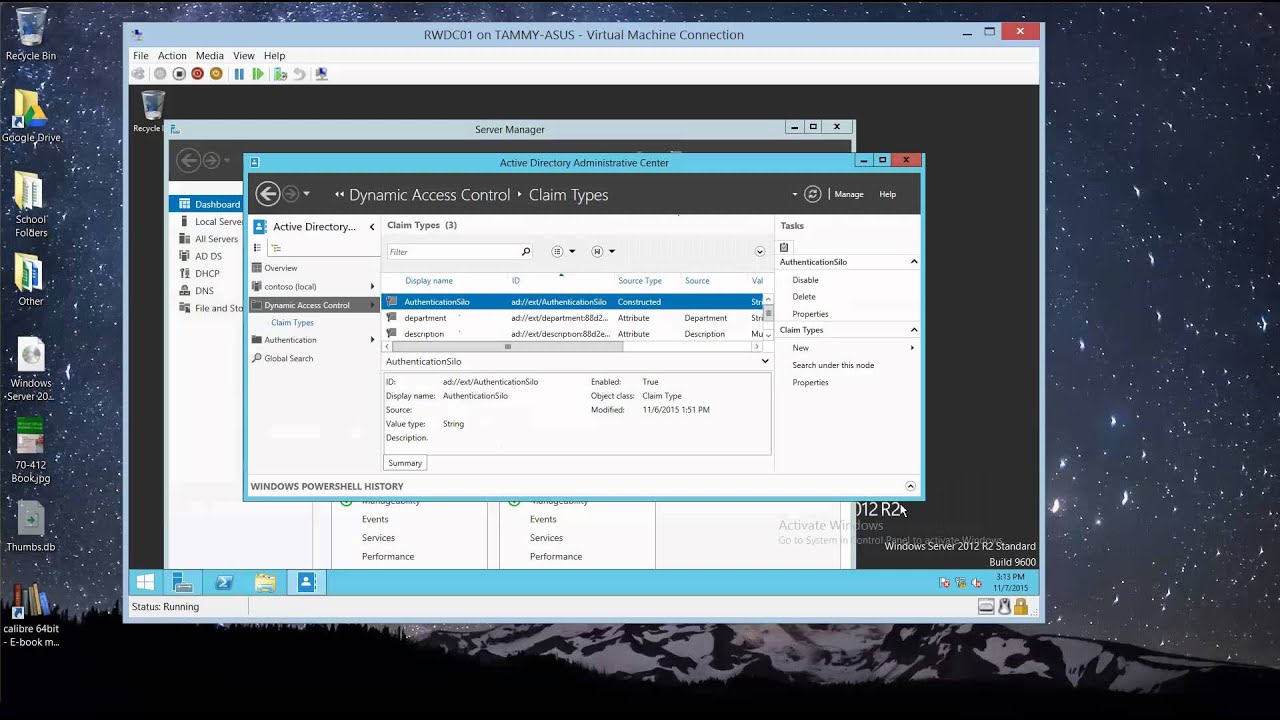Click Start button in VM taskbar

coord(145,582)
